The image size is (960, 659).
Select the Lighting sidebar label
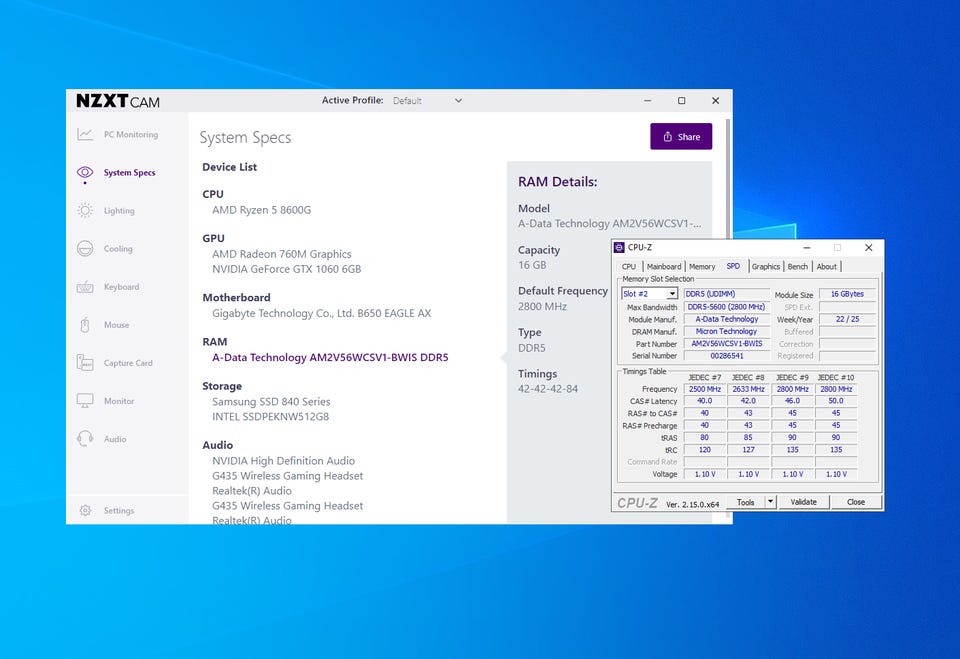pyautogui.click(x=119, y=211)
